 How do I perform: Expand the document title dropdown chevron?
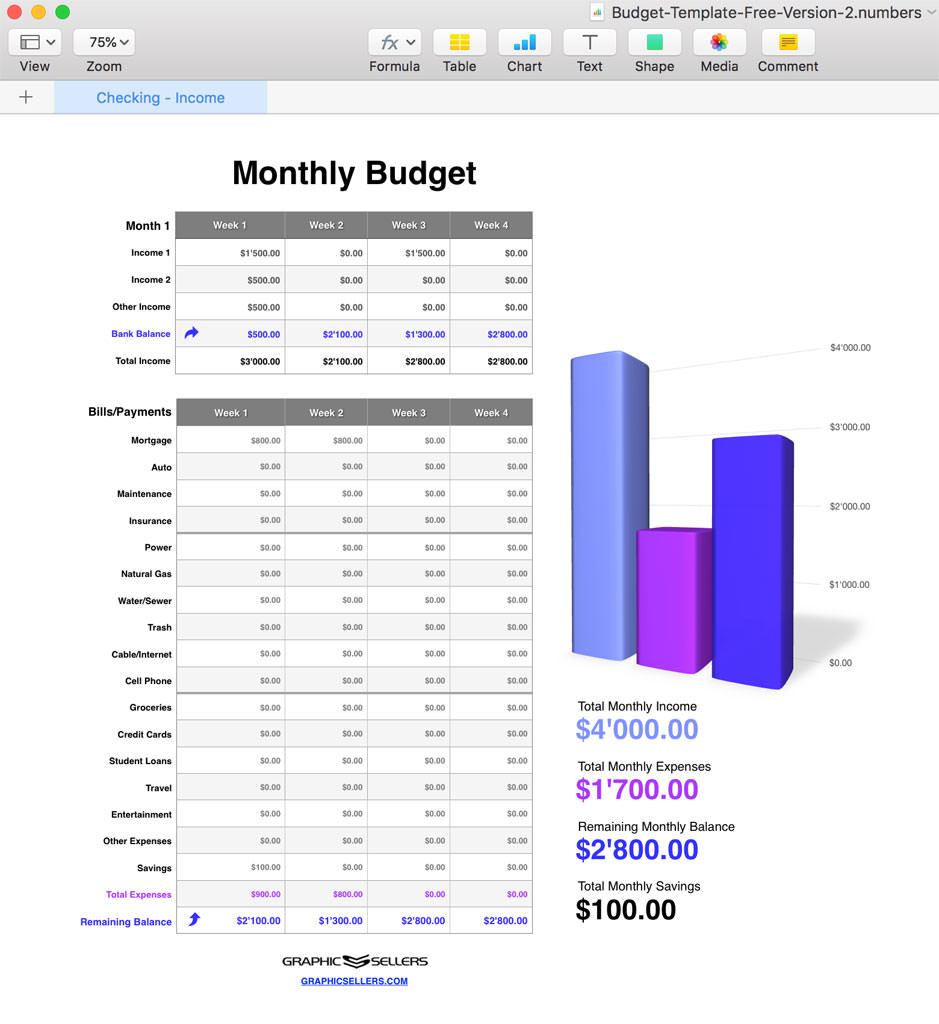tap(931, 13)
